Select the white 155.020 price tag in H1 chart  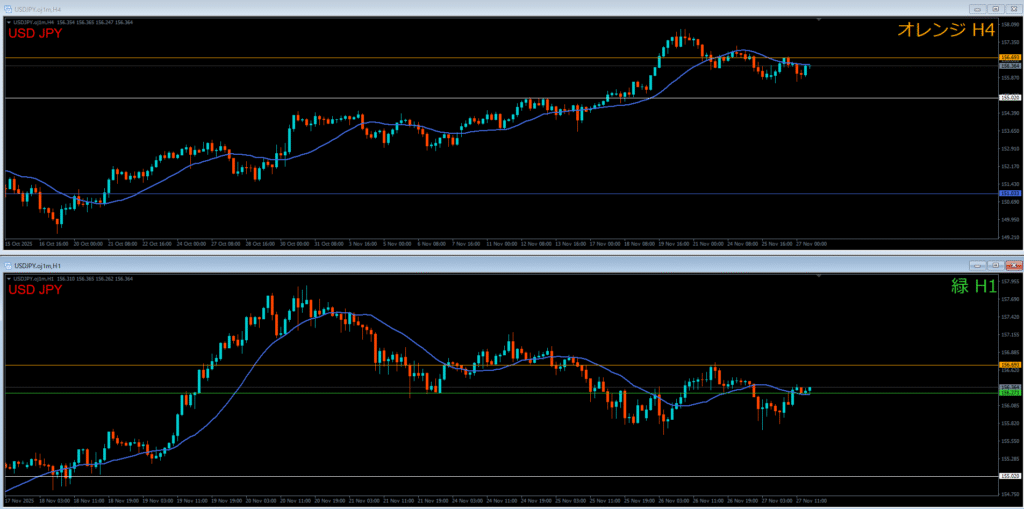[1011, 476]
